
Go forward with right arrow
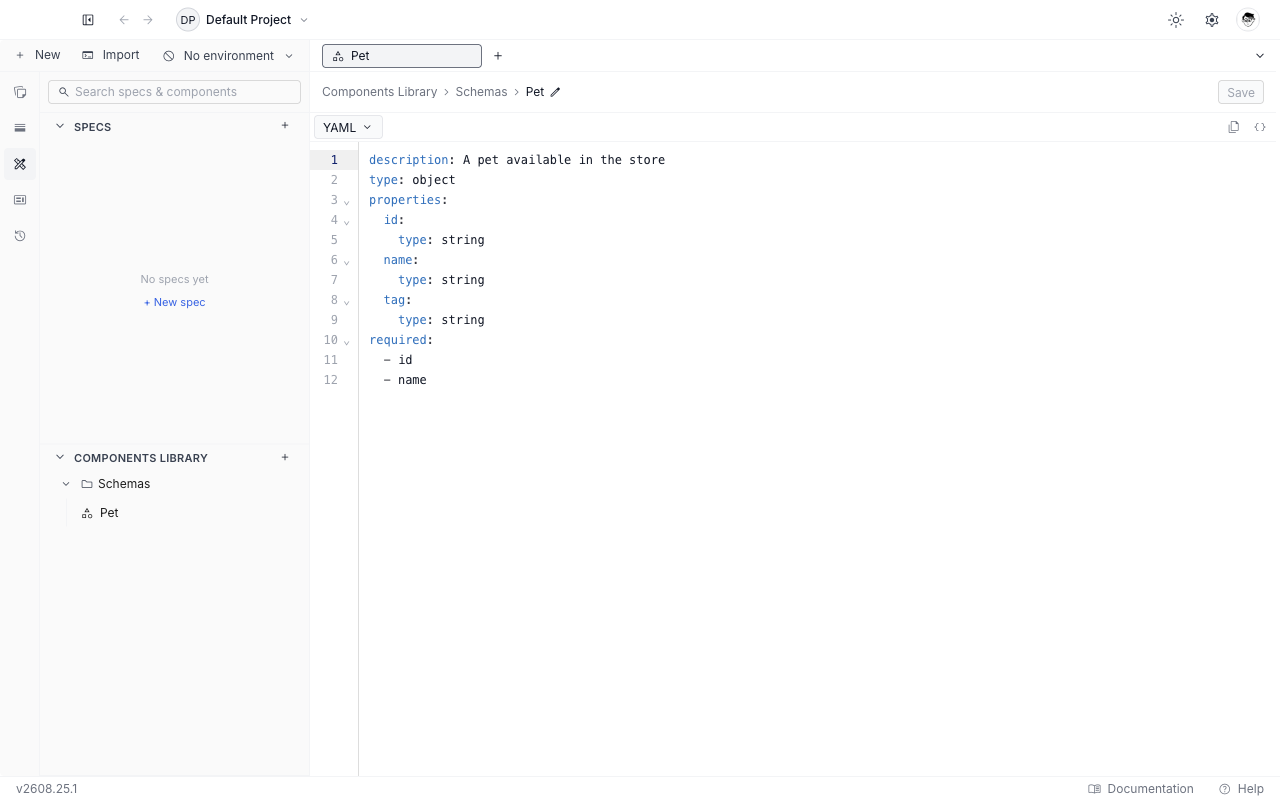[148, 20]
